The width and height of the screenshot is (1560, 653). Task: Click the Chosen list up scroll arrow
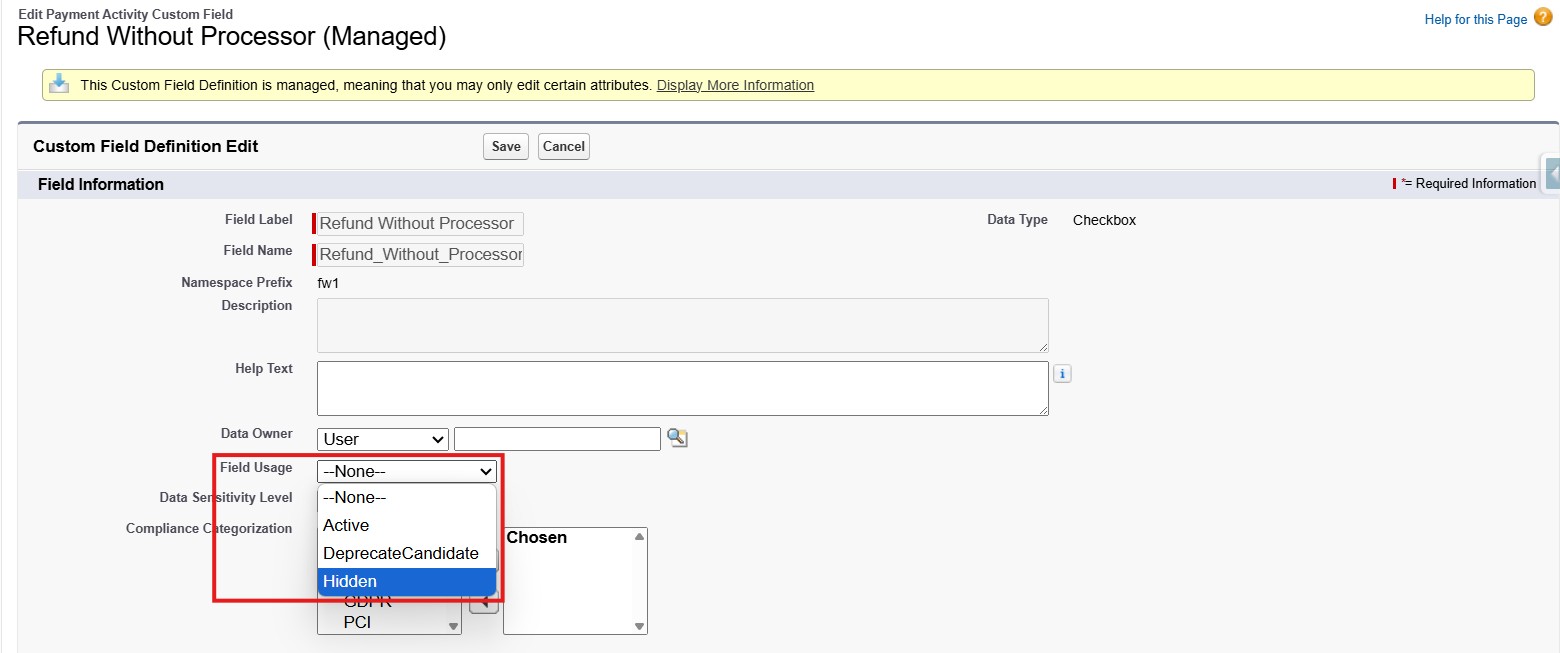pyautogui.click(x=639, y=536)
